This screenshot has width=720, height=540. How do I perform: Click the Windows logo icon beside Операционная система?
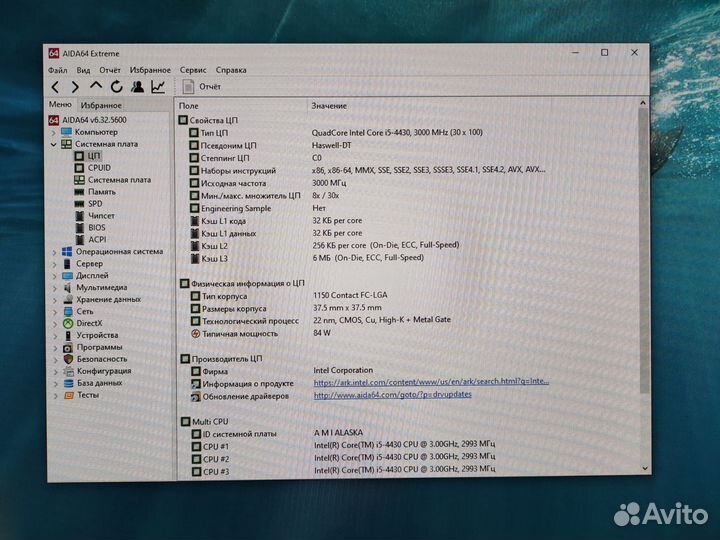click(x=67, y=252)
